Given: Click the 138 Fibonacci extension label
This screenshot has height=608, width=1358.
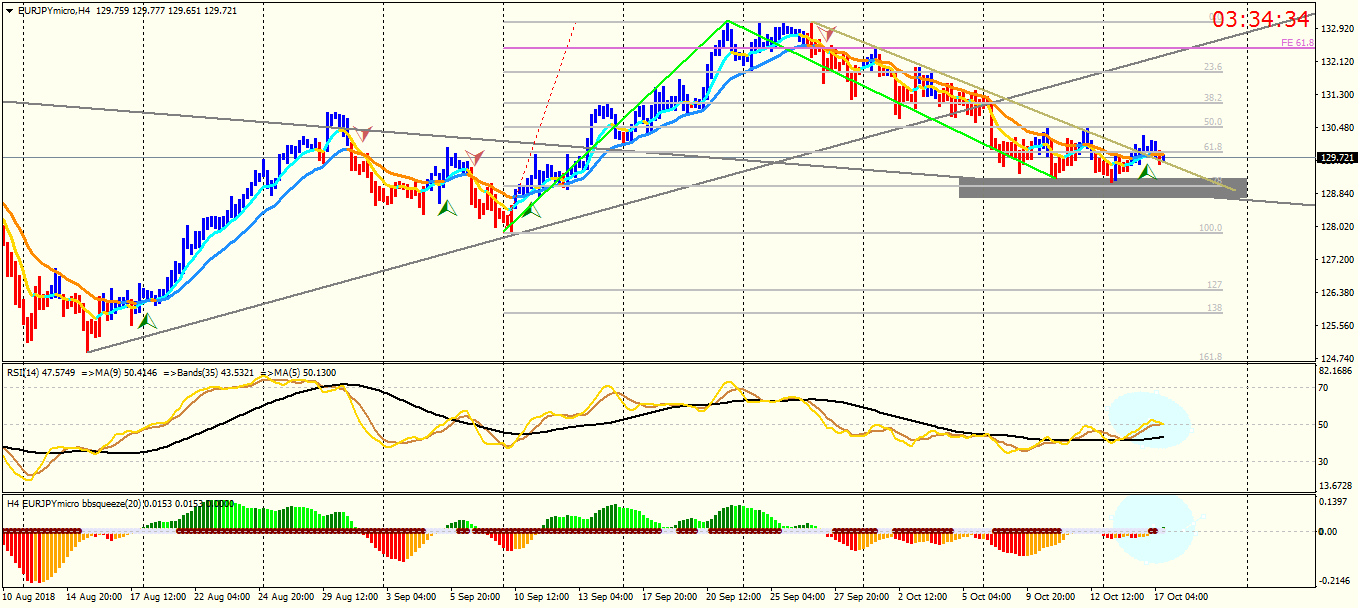Looking at the screenshot, I should click(x=1214, y=308).
